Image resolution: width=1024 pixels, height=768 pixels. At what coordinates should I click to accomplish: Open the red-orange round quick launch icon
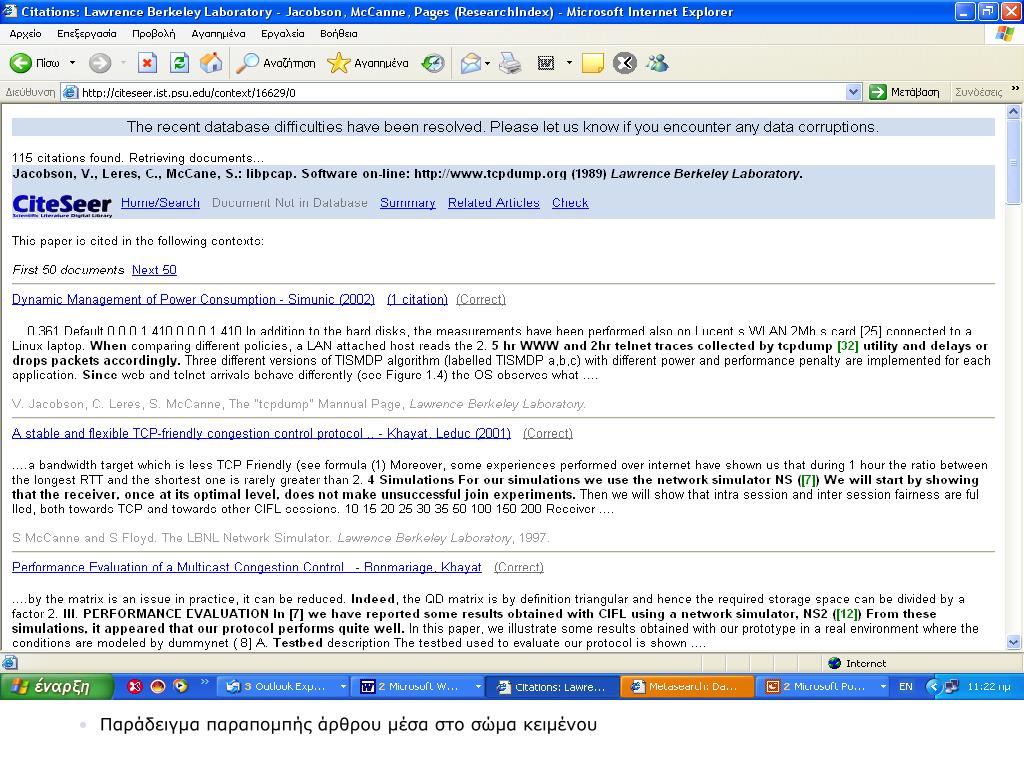[157, 686]
